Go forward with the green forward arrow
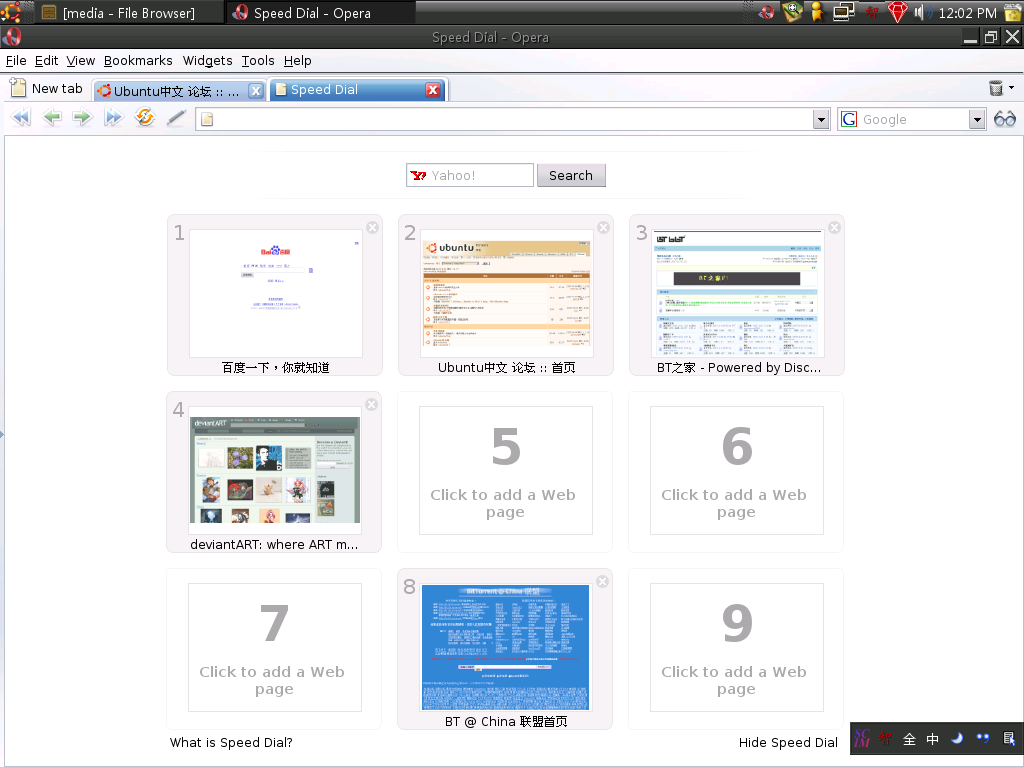 click(82, 118)
